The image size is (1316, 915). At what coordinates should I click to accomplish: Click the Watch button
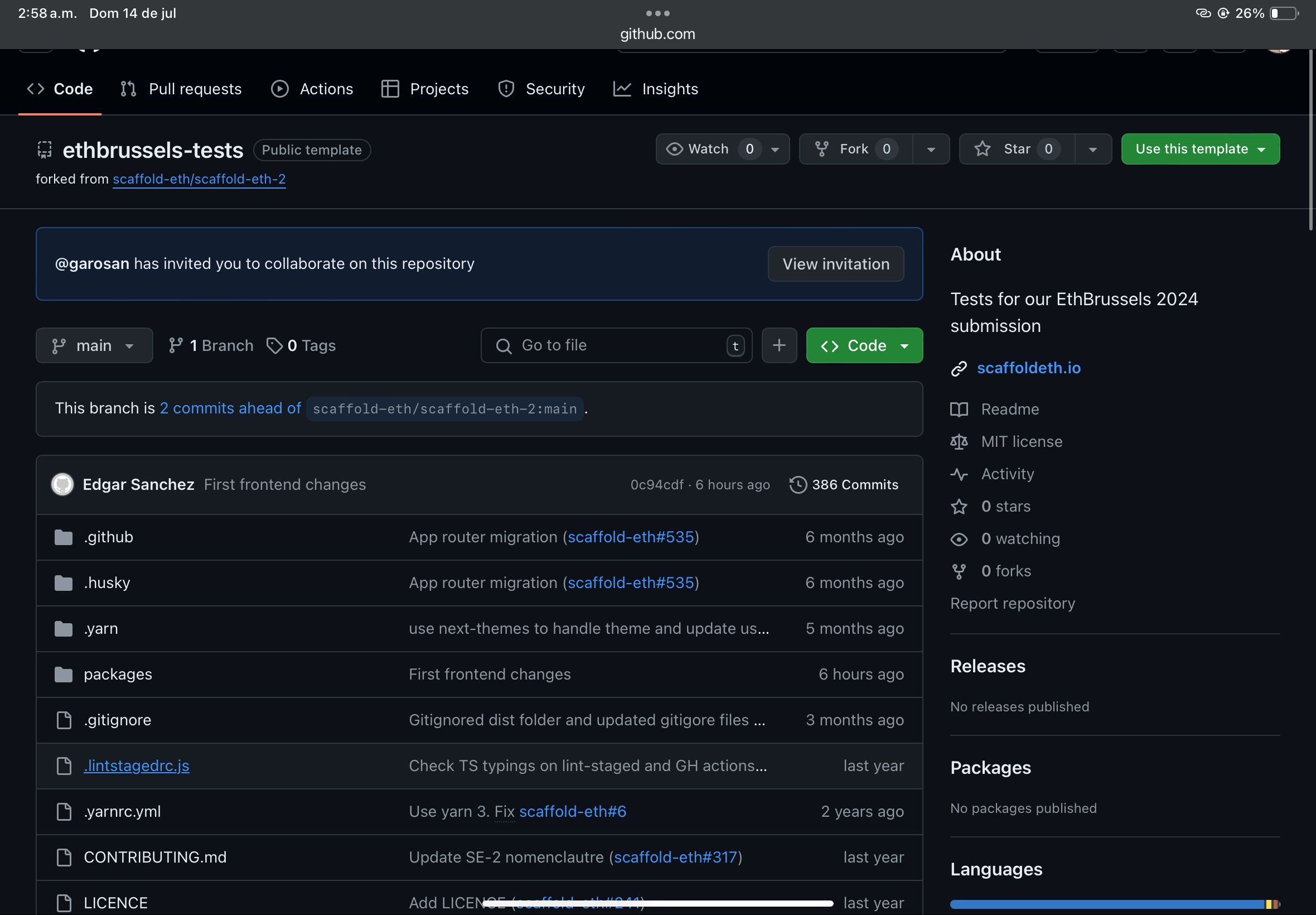709,149
